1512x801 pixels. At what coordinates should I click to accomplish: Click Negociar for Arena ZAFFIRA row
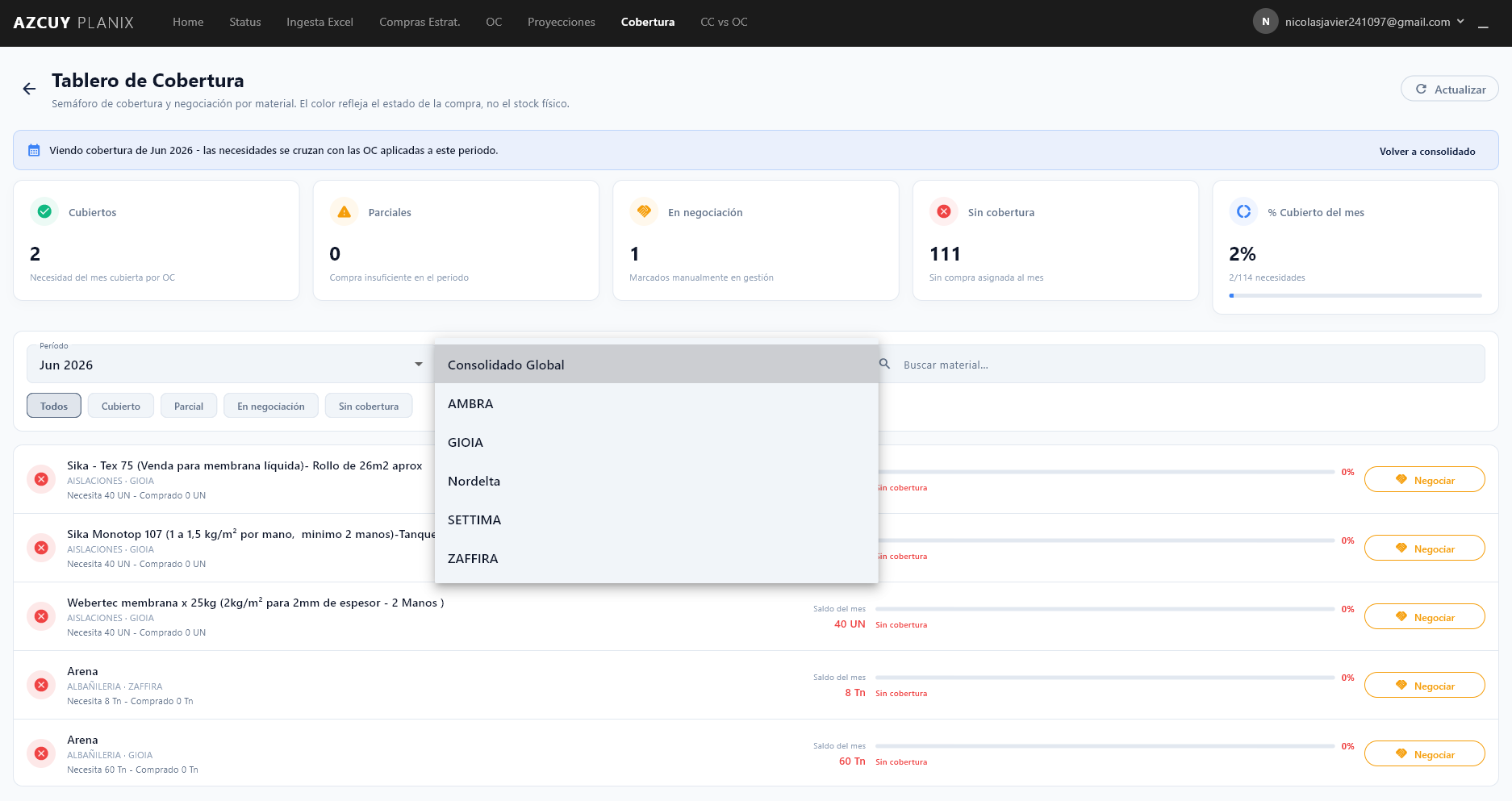(1425, 685)
